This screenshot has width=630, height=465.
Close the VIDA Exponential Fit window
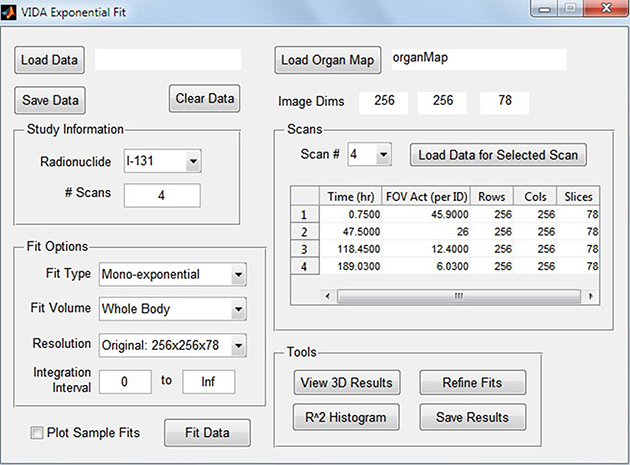pos(606,9)
